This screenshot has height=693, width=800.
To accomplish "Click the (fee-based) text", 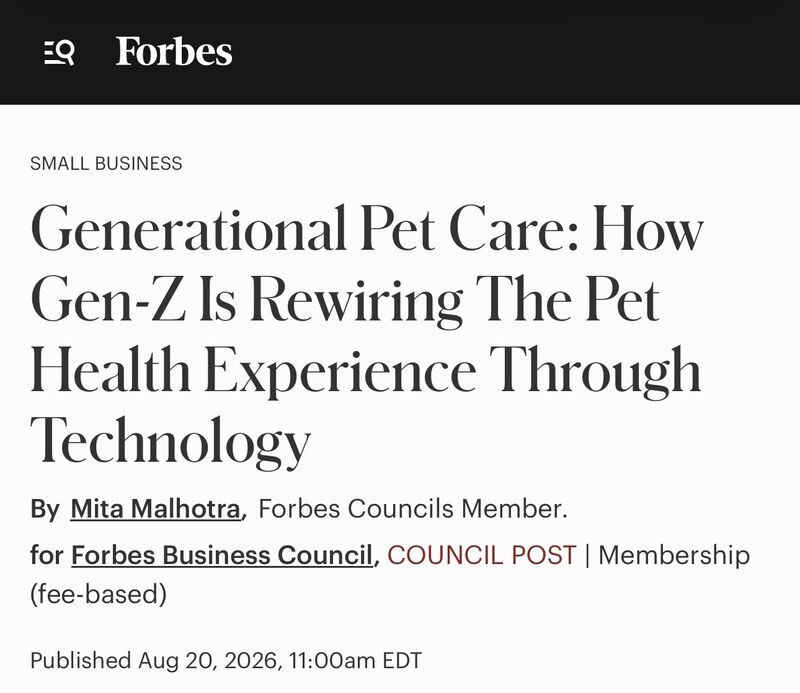I will 98,594.
